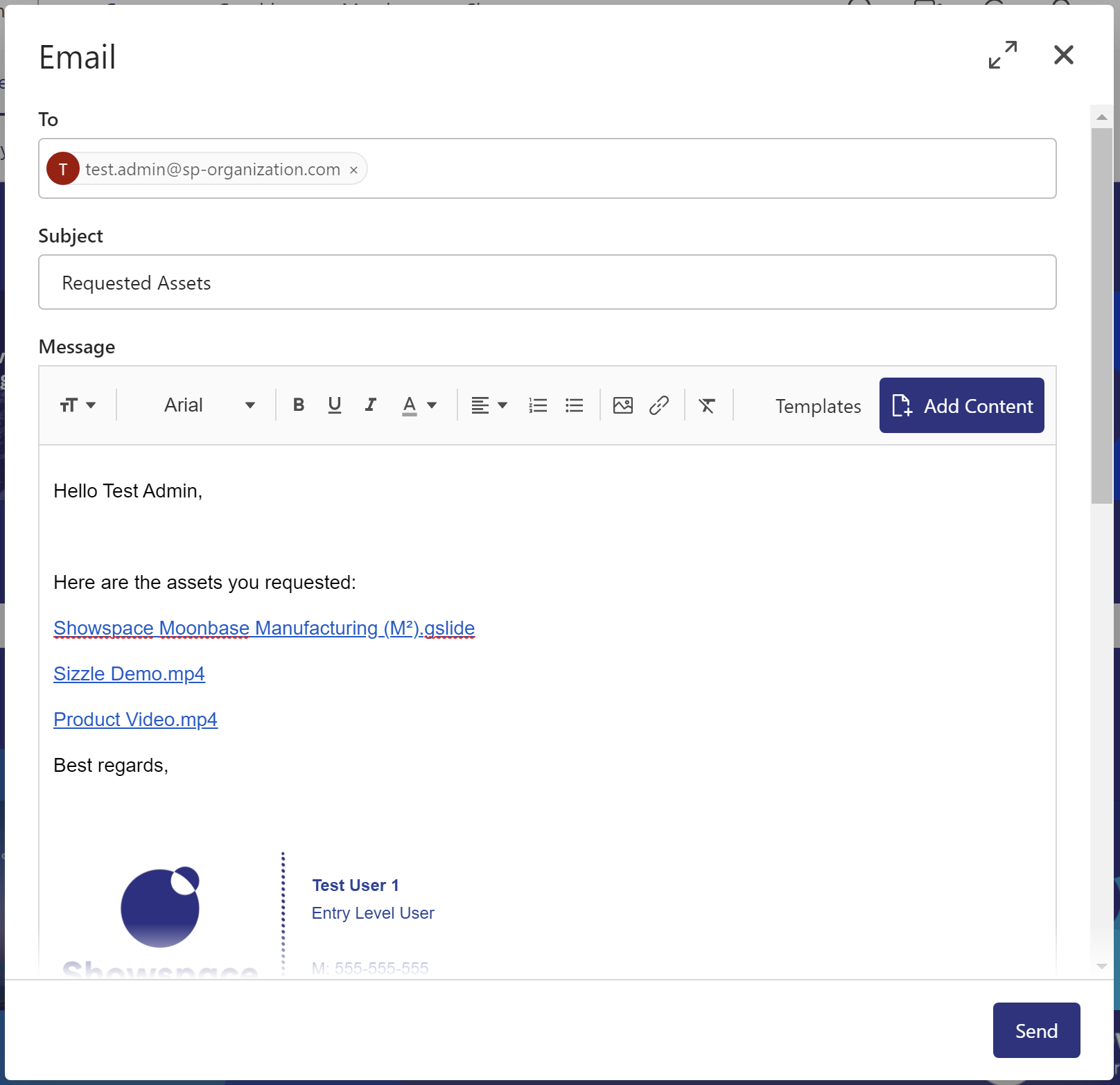Apply underline formatting to text
The height and width of the screenshot is (1085, 1120).
click(335, 405)
